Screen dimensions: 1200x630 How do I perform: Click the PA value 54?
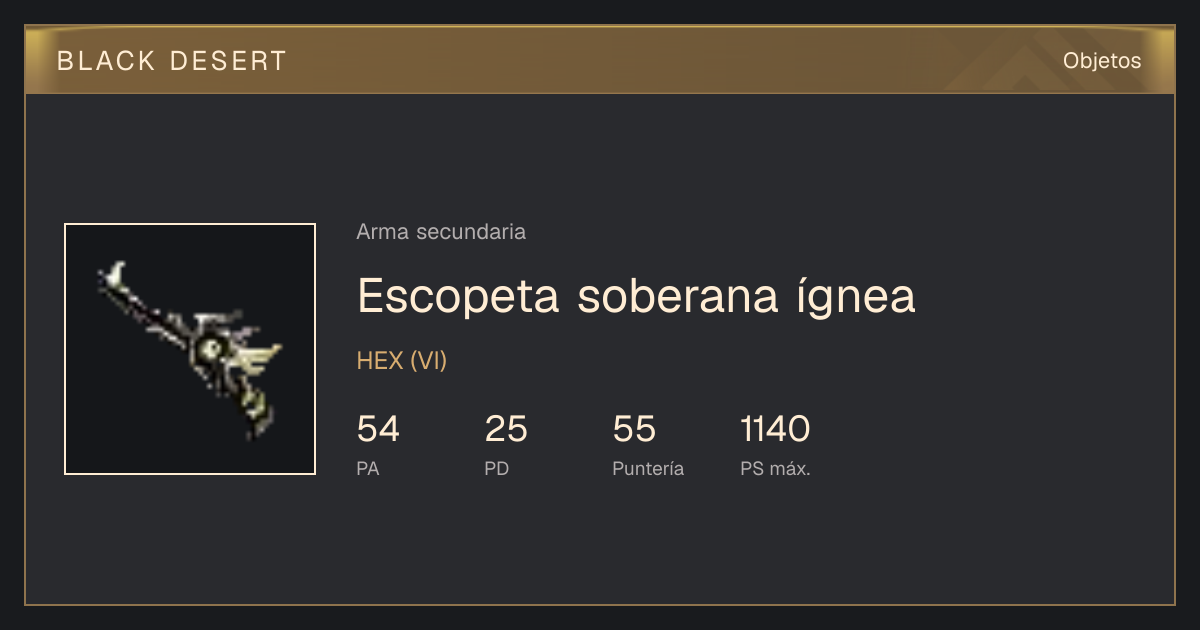[378, 429]
